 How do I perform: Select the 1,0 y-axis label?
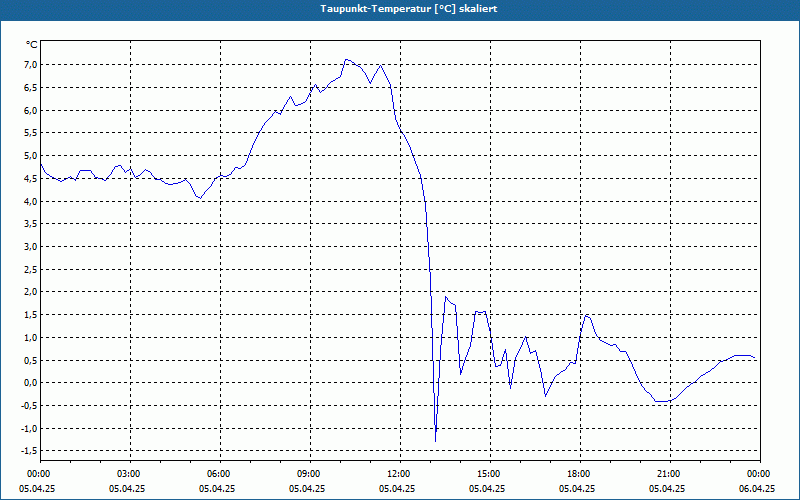[30, 338]
